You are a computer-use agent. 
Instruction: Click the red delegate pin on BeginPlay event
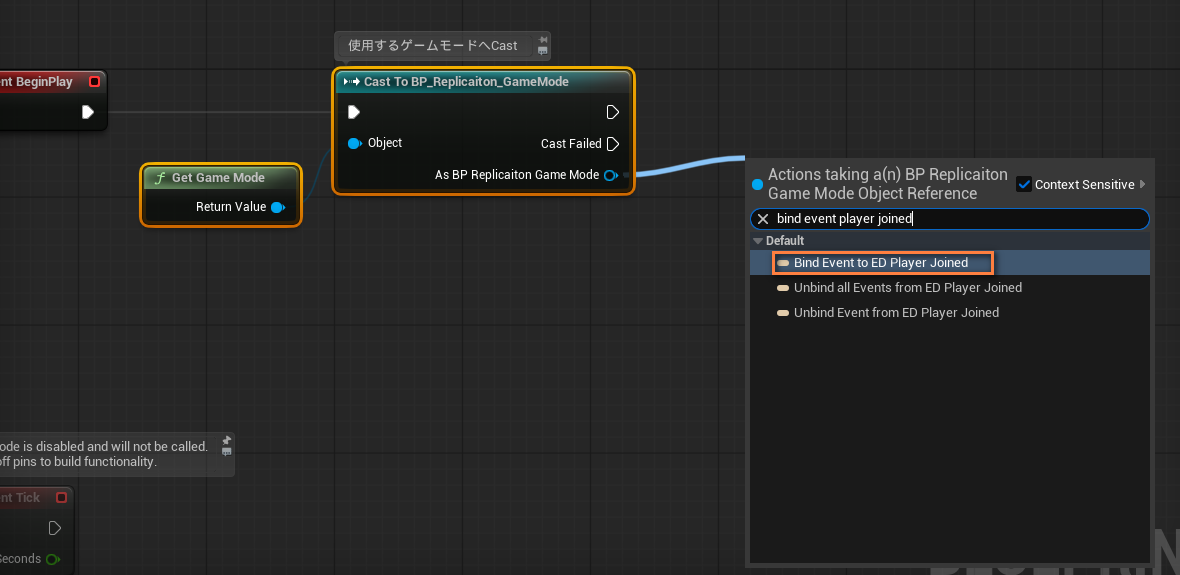pos(94,81)
